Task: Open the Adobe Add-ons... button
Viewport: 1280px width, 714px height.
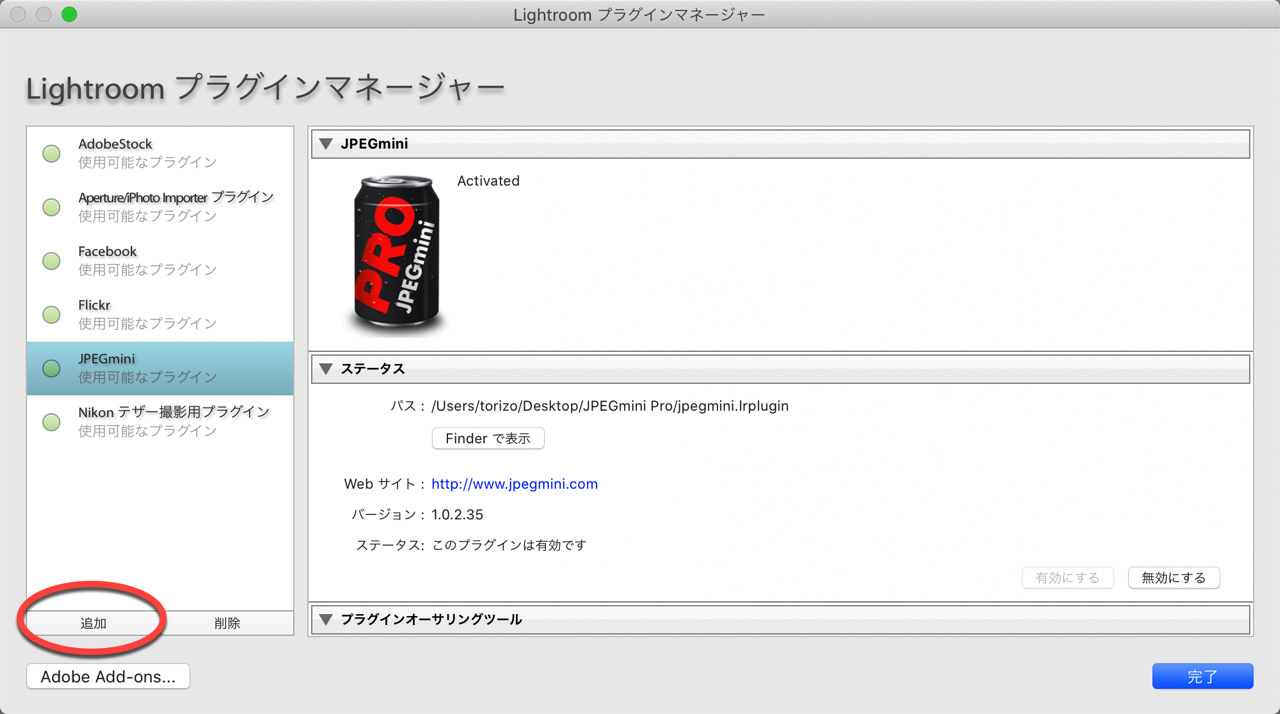Action: click(x=108, y=677)
